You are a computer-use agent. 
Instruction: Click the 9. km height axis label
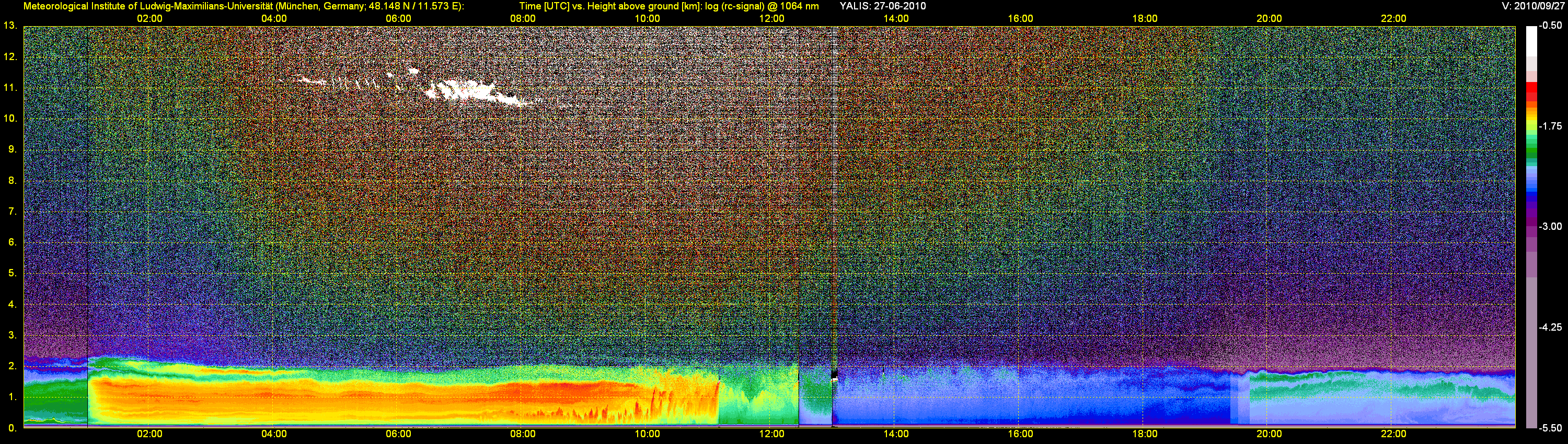[12, 149]
